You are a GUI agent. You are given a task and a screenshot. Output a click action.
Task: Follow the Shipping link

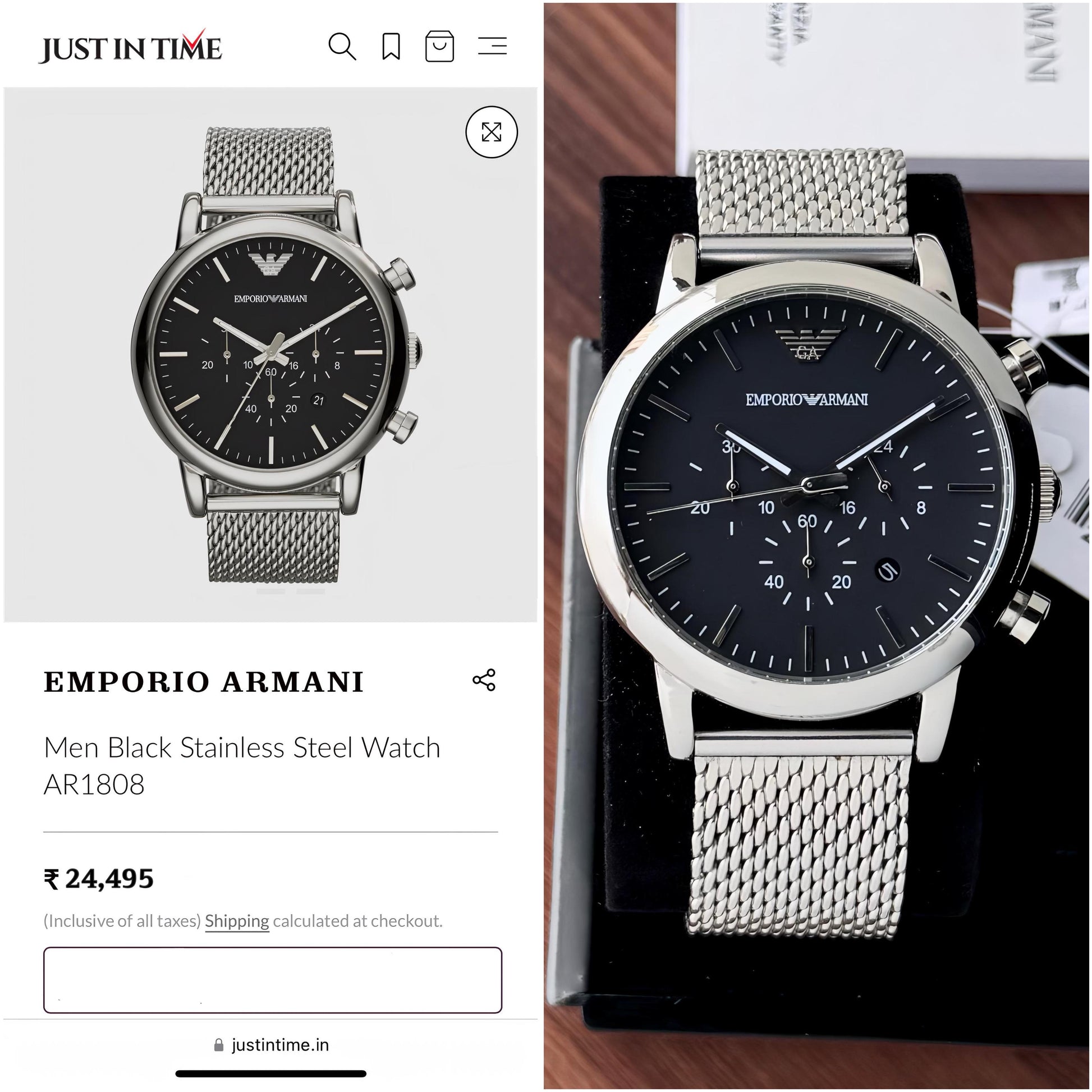(237, 921)
